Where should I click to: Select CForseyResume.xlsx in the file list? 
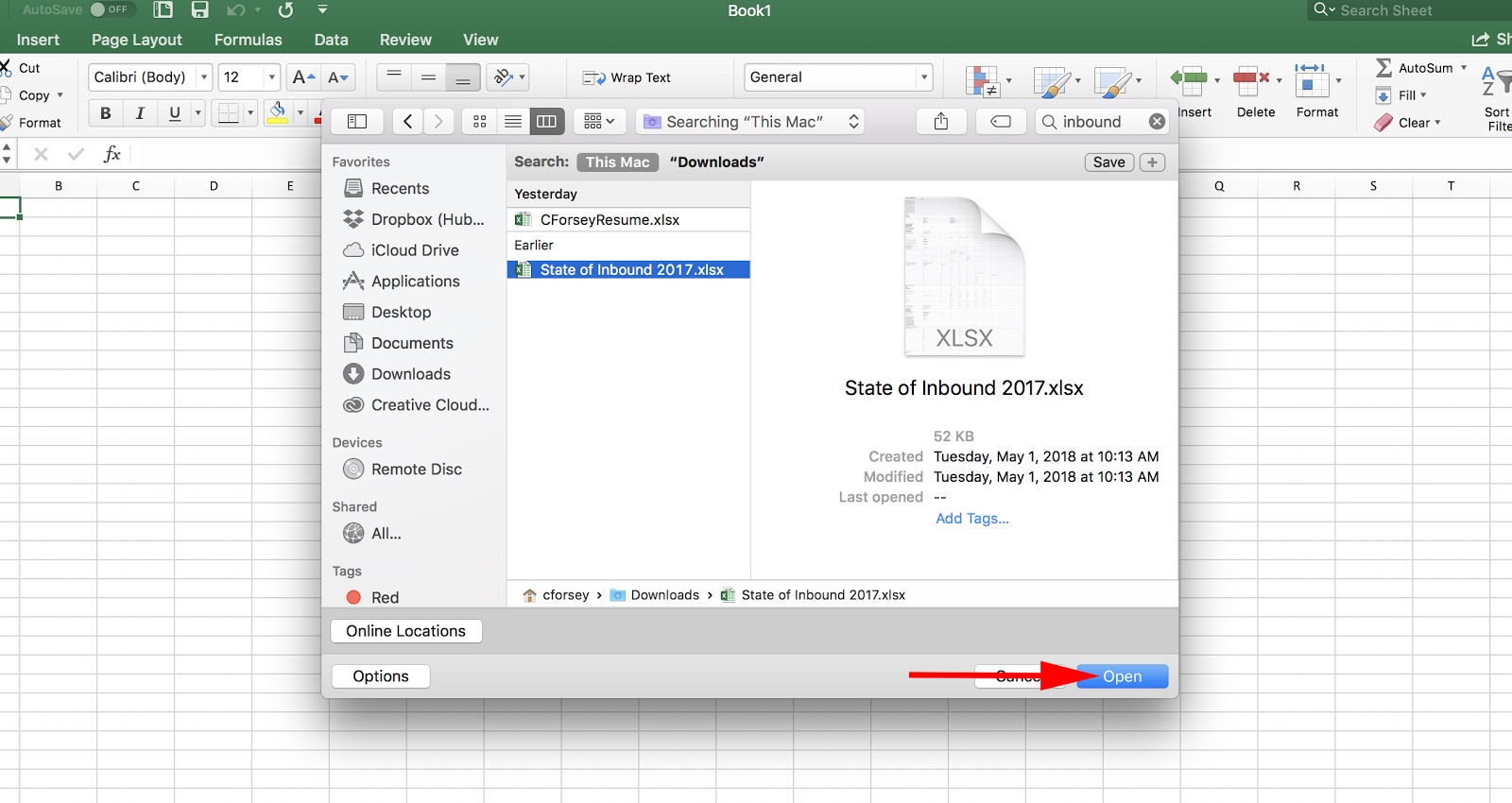610,220
